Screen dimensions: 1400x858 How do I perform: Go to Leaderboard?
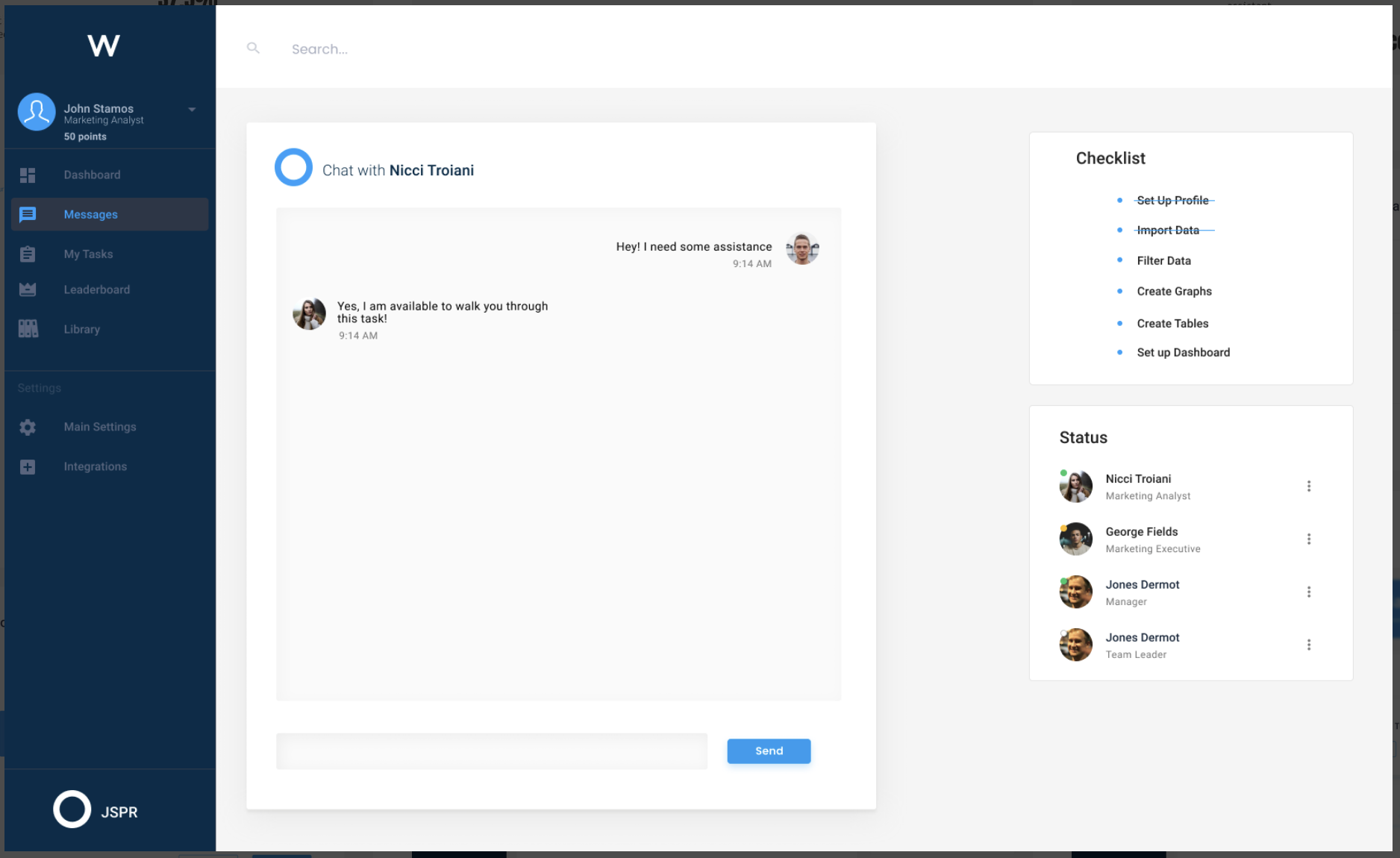96,289
